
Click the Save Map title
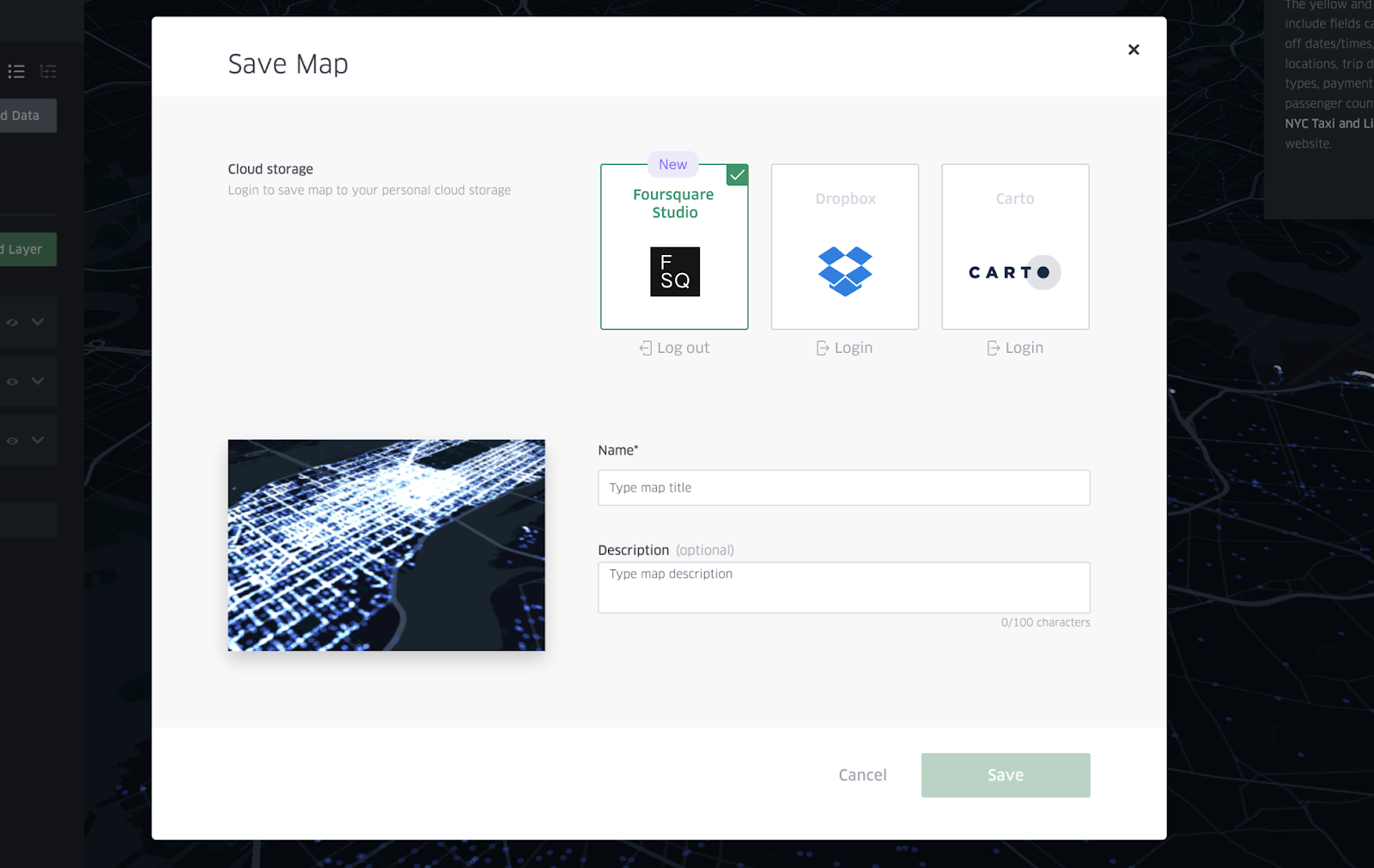pos(288,64)
